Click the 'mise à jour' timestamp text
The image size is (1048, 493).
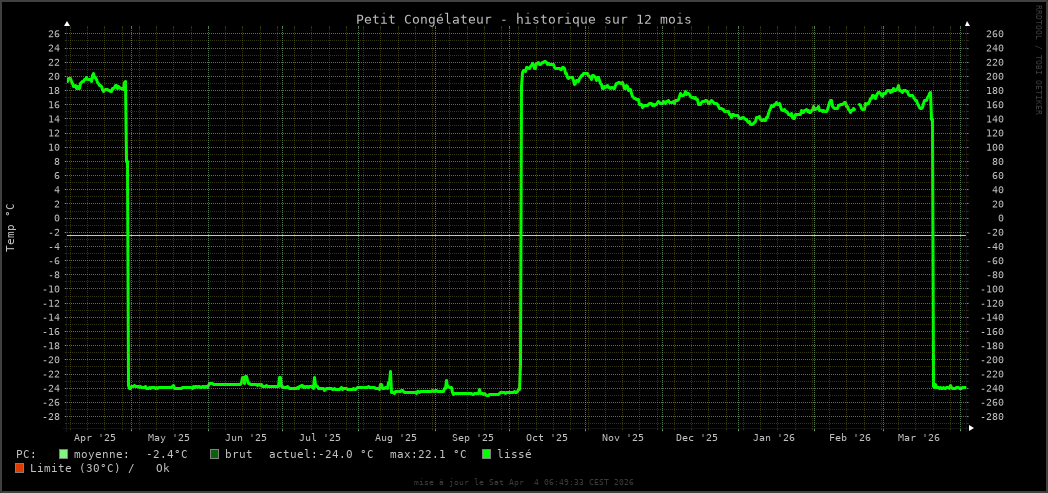click(523, 482)
